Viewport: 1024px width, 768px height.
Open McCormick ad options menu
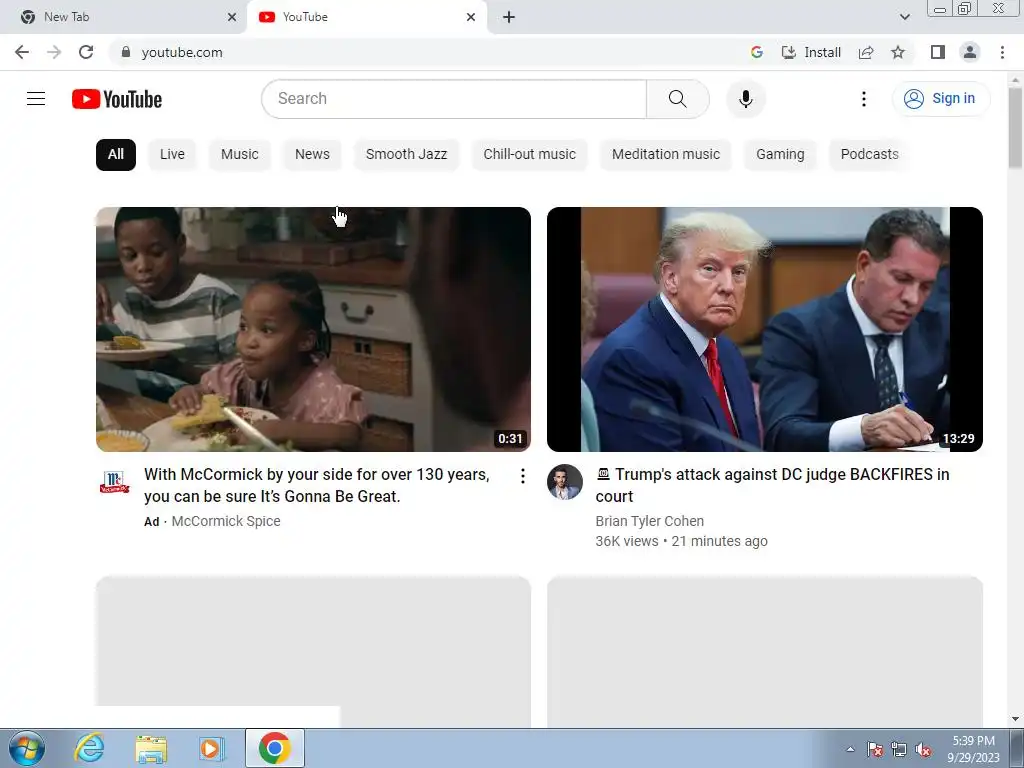[522, 476]
